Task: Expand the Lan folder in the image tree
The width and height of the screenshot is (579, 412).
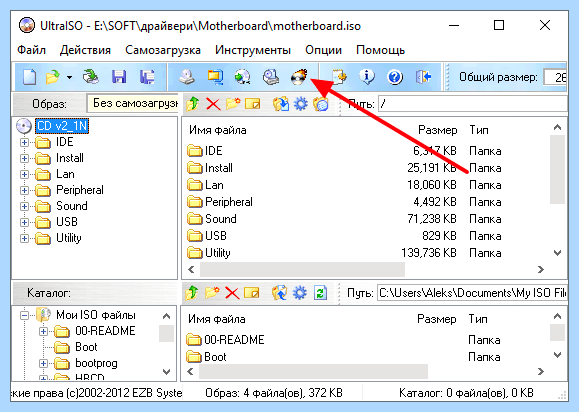Action: point(24,174)
